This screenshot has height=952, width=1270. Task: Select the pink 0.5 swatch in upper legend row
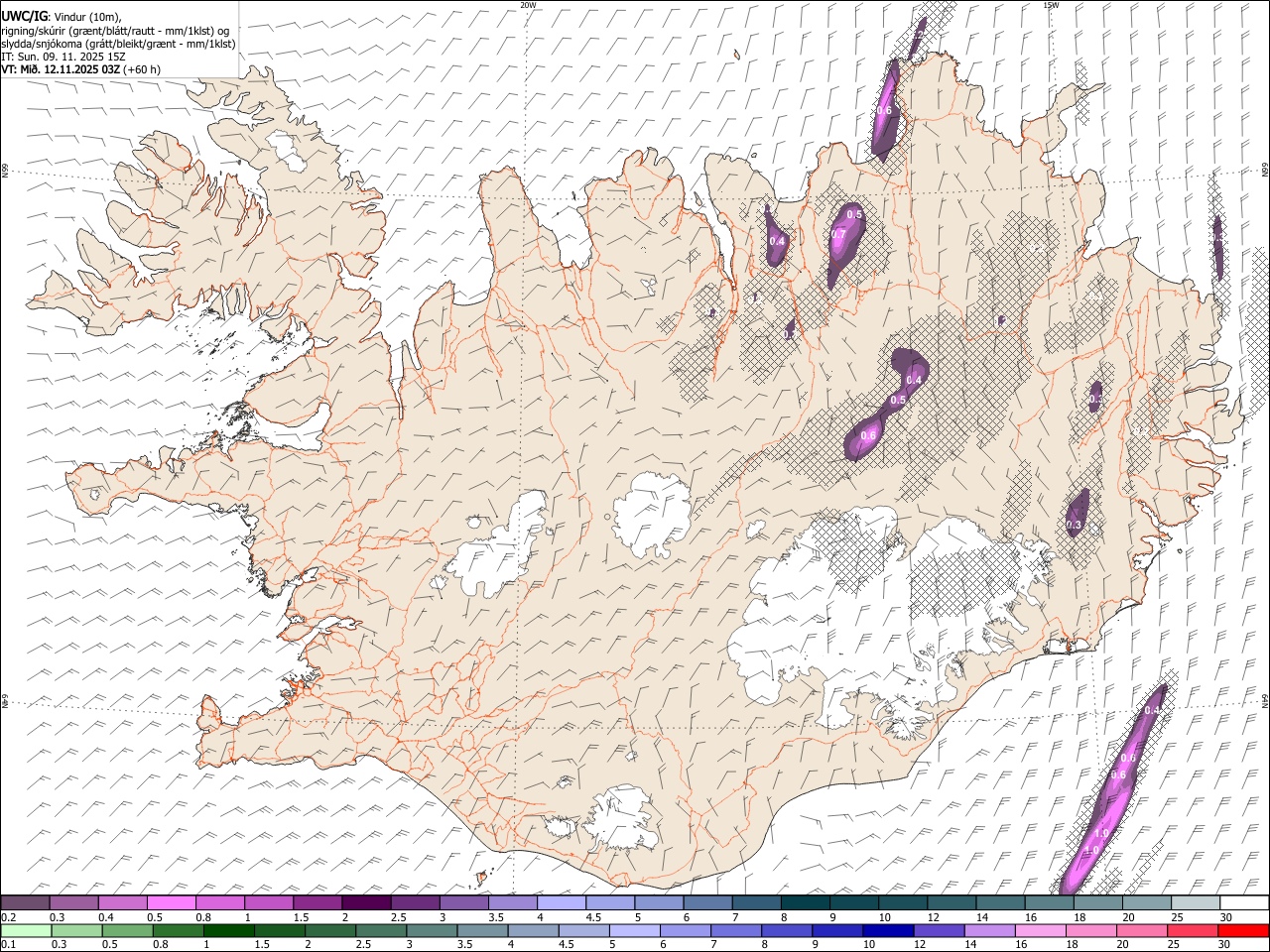coord(172,902)
